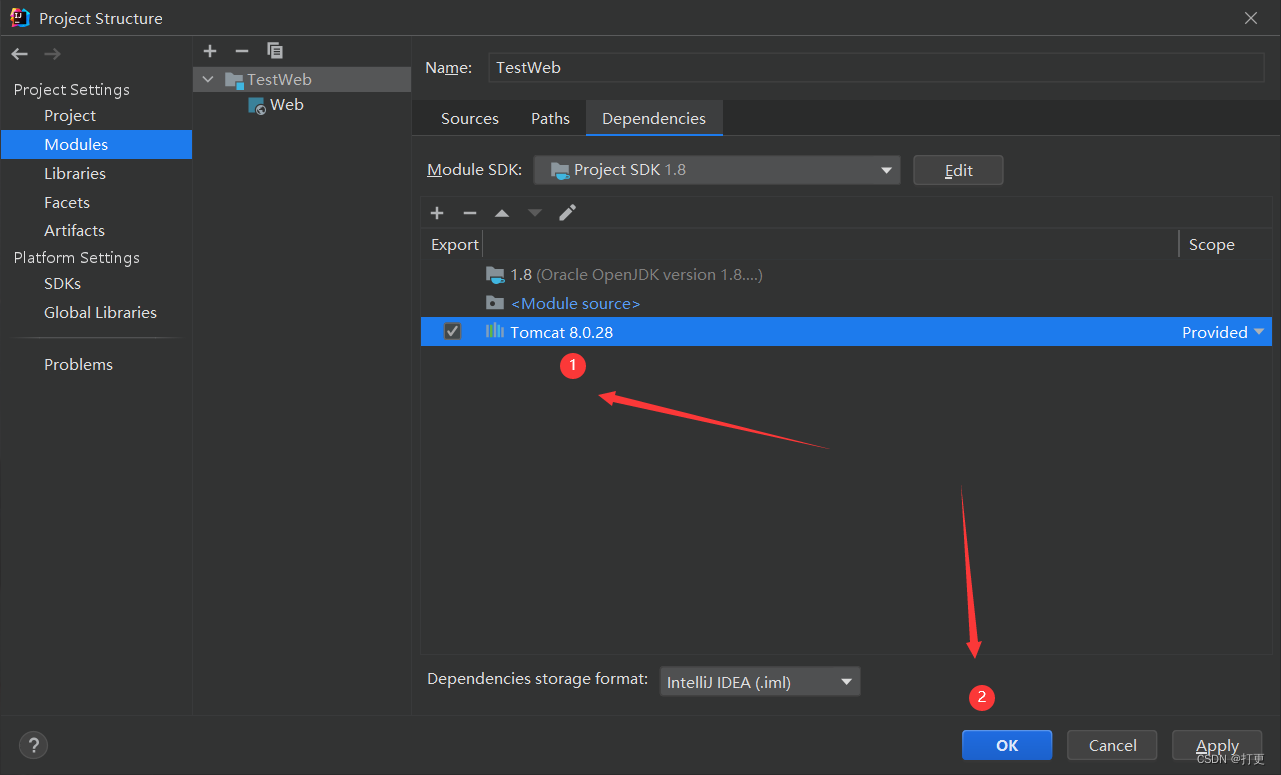The height and width of the screenshot is (775, 1281).
Task: Switch to the Paths tab
Action: pos(550,119)
